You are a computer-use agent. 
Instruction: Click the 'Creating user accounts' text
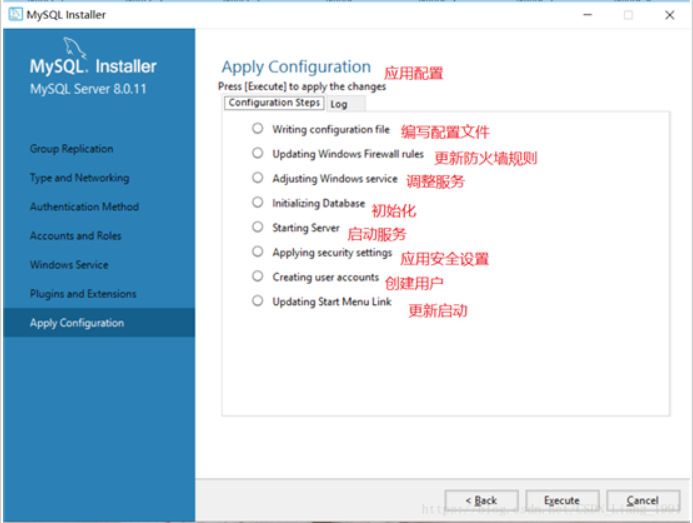pos(326,277)
